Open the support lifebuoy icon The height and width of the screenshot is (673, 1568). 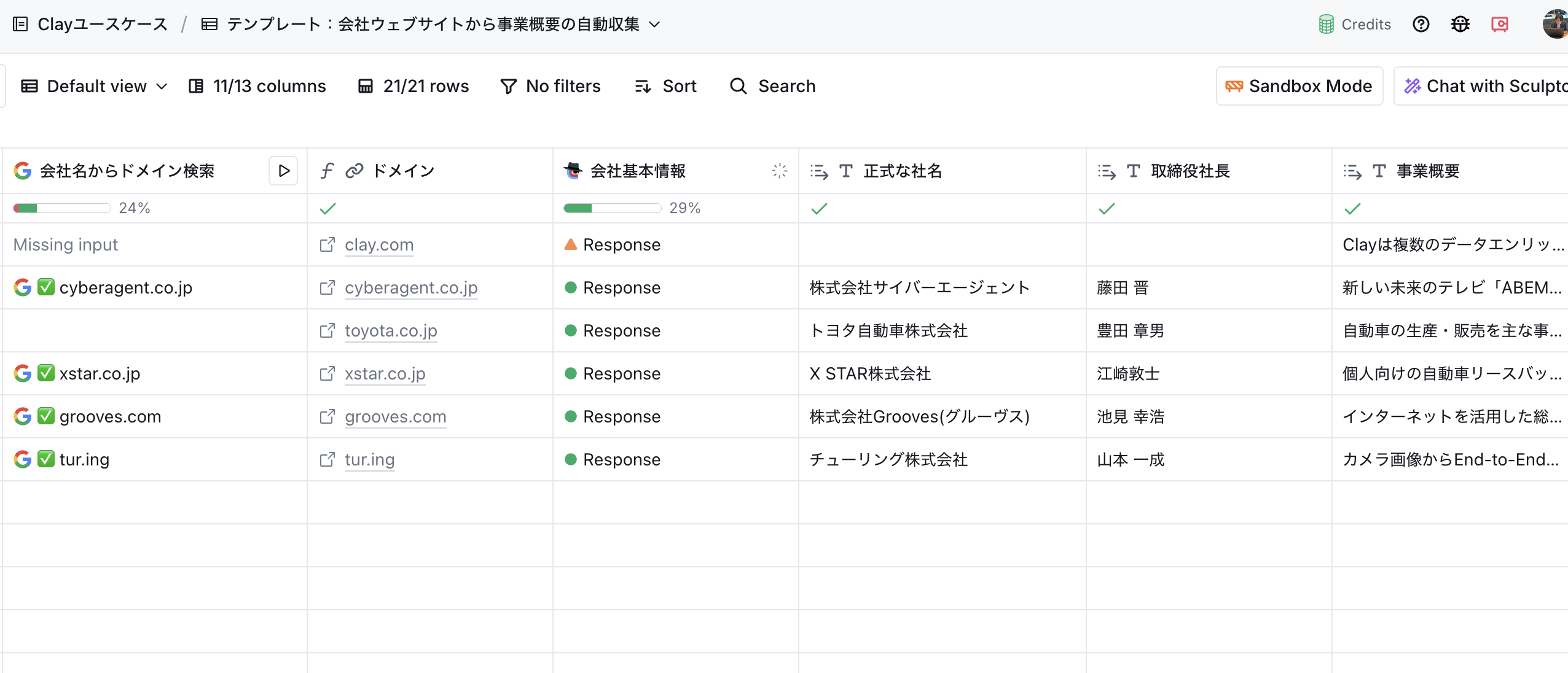(x=1460, y=24)
